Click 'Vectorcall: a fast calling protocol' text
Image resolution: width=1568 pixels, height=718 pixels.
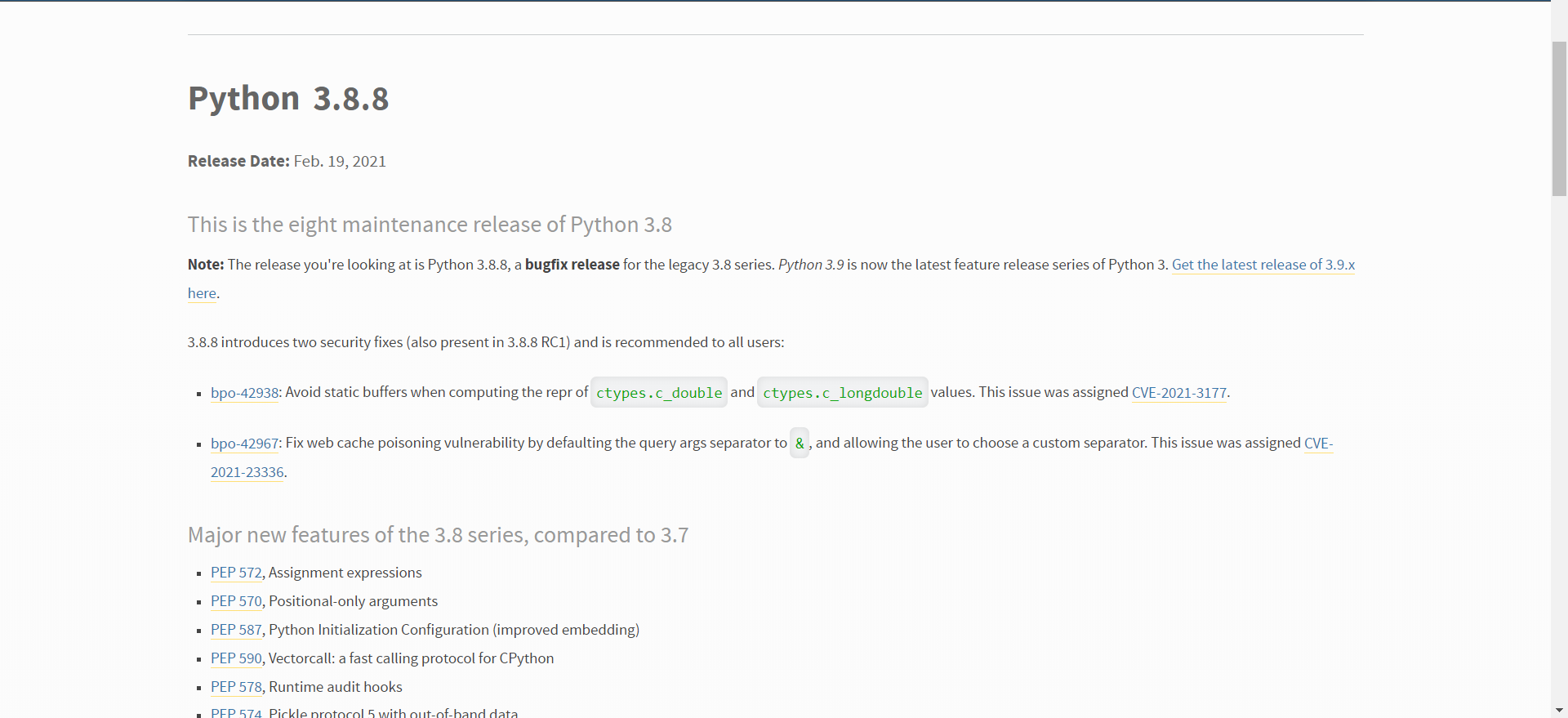pyautogui.click(x=412, y=658)
